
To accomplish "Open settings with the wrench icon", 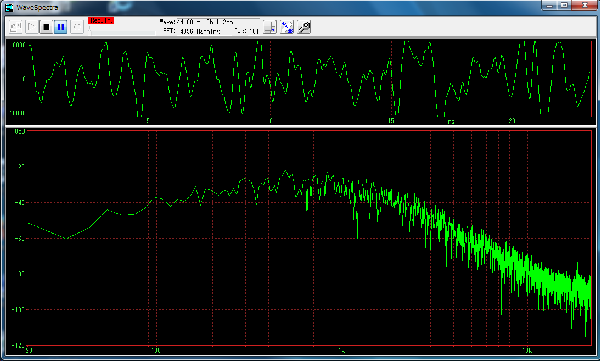I will pos(304,27).
